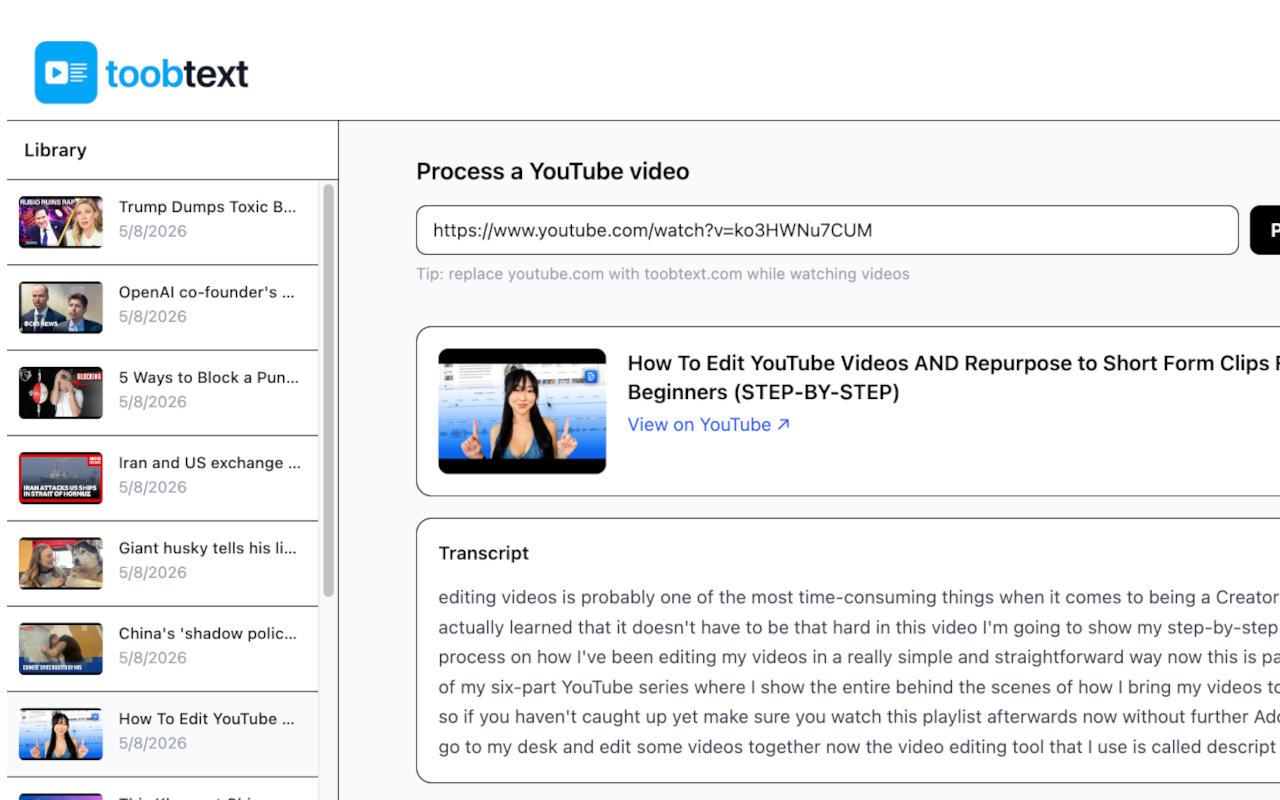1280x800 pixels.
Task: Click the video title How To Edit YouTube Videos
Action: click(953, 378)
